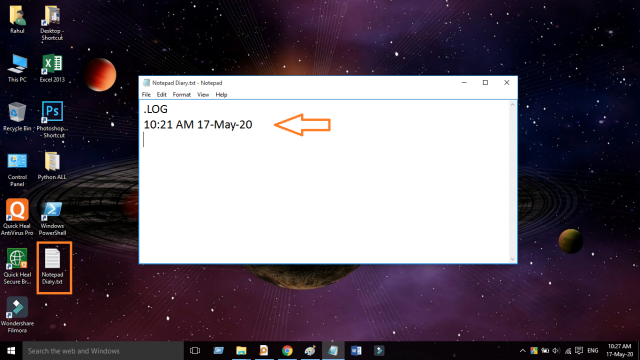Open the Edit menu in Notepad
Viewport: 640px width, 360px height.
click(162, 95)
